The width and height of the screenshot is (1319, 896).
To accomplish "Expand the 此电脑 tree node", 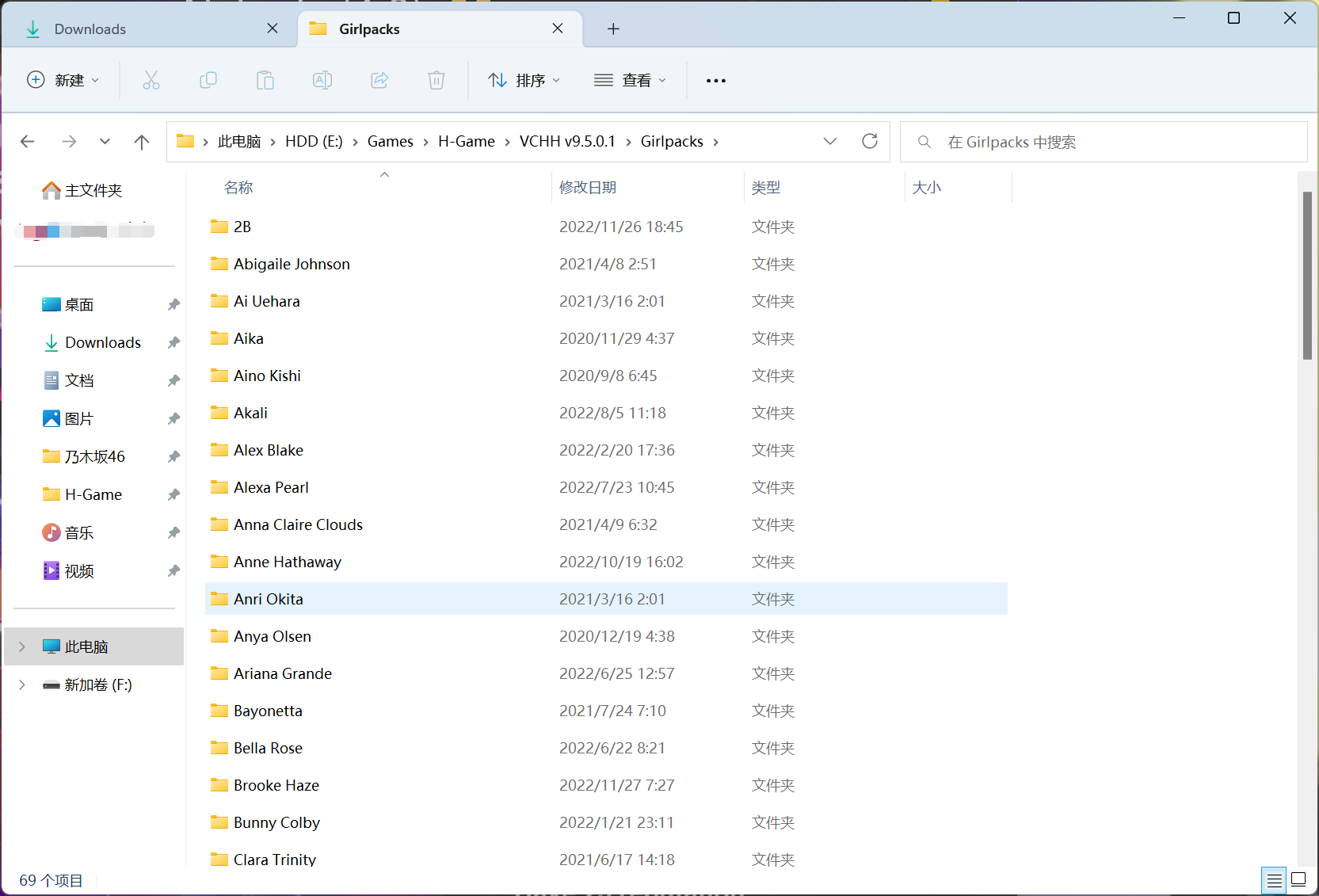I will coord(22,646).
